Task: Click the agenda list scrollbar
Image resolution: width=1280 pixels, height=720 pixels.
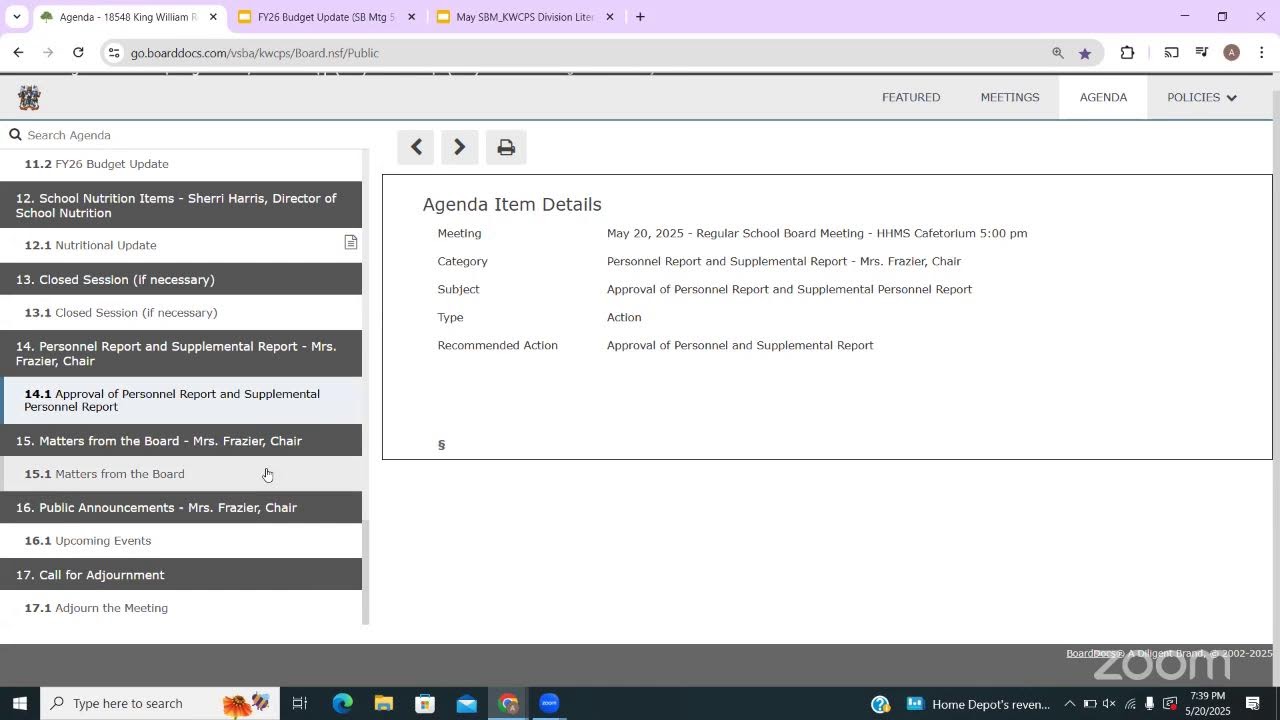Action: coord(365,573)
